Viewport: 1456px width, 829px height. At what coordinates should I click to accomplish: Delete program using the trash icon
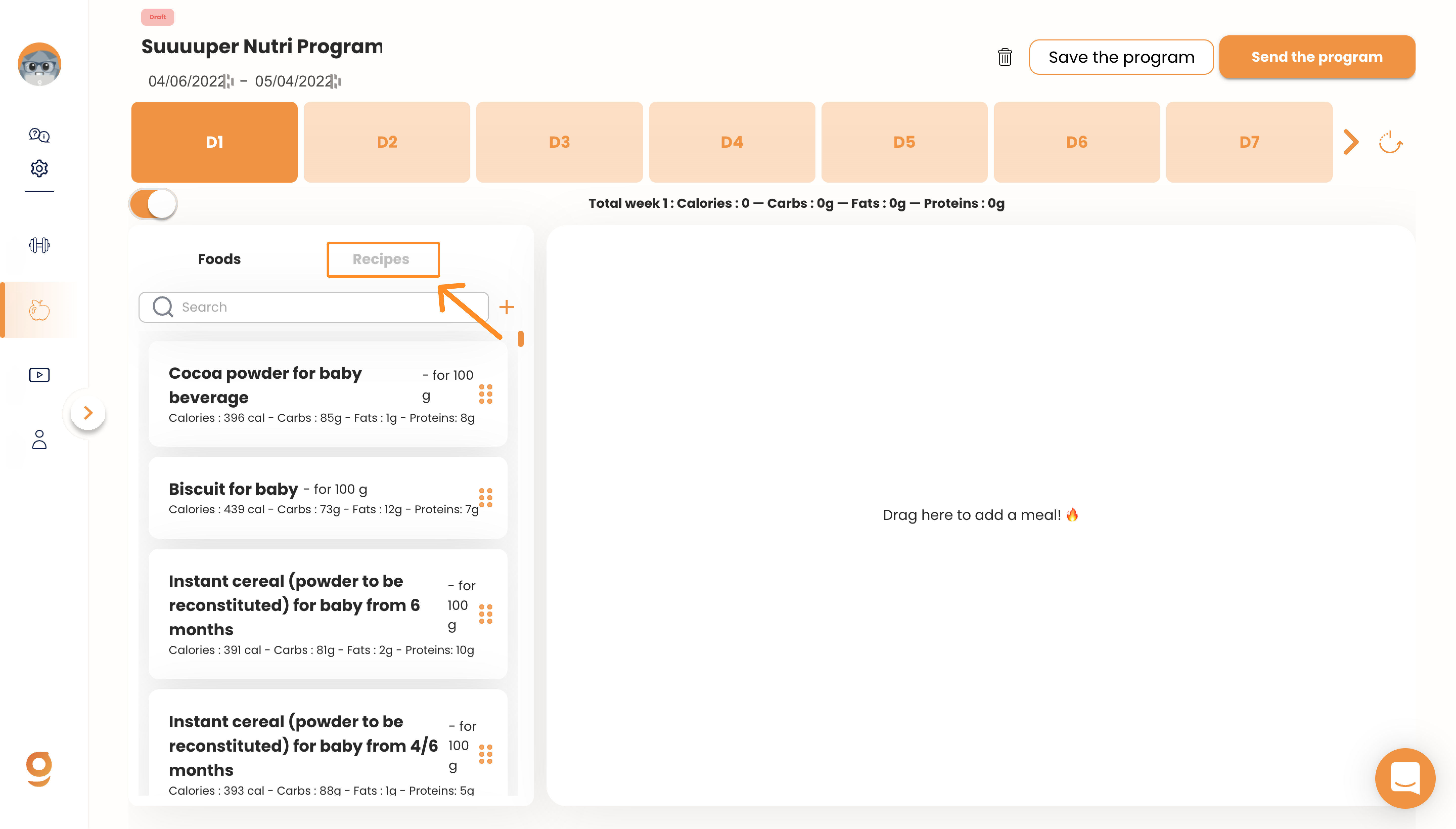pos(1005,57)
